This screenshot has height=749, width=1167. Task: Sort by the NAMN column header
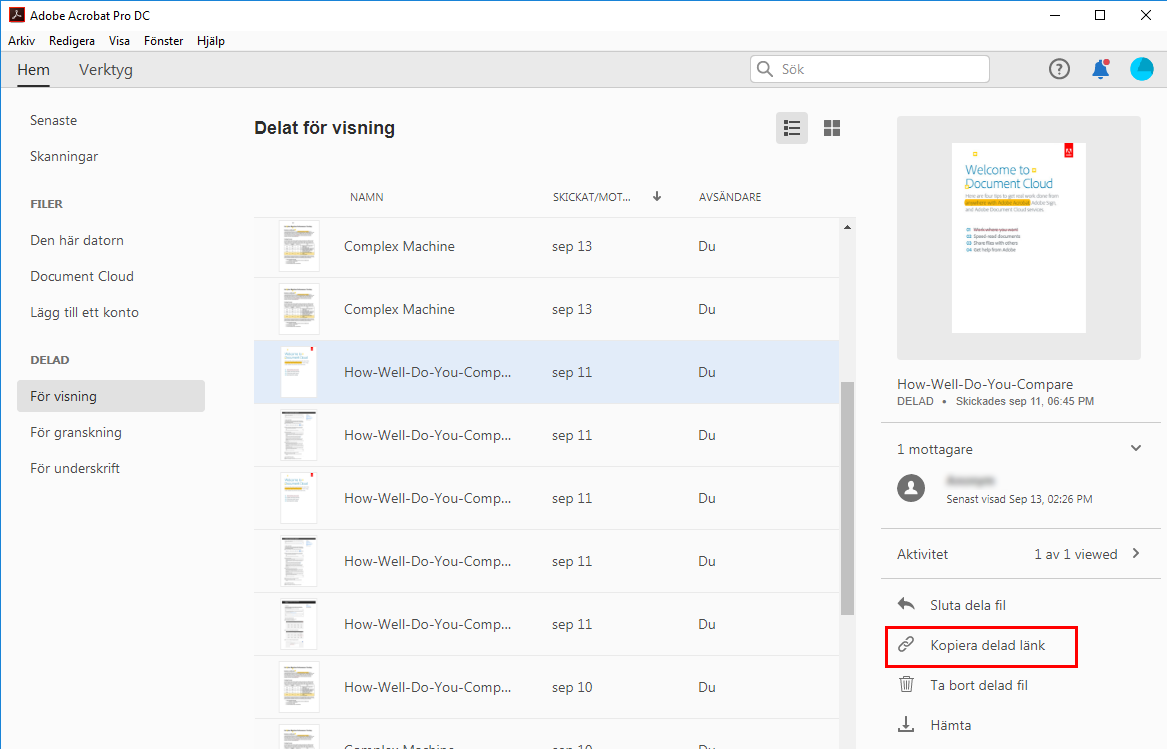(367, 197)
